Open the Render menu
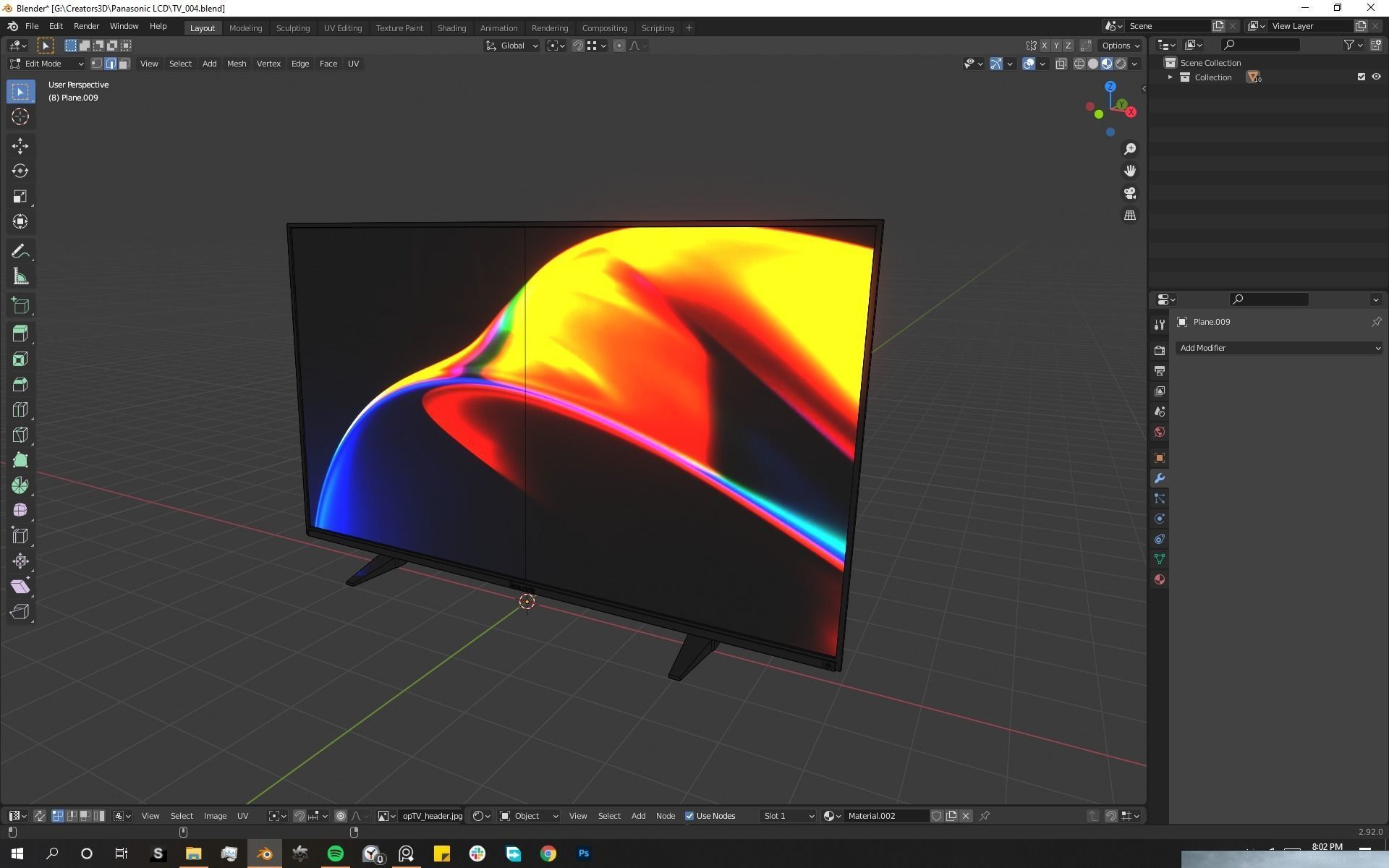The width and height of the screenshot is (1389, 868). tap(86, 26)
